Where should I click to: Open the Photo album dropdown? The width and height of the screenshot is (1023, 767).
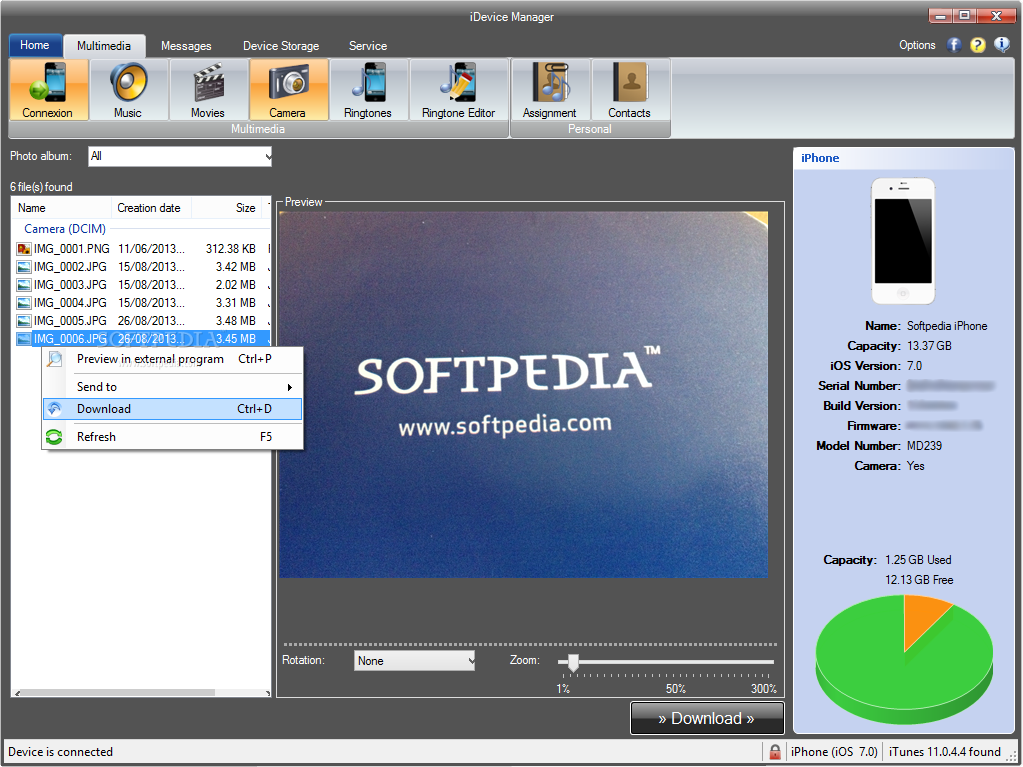point(180,156)
